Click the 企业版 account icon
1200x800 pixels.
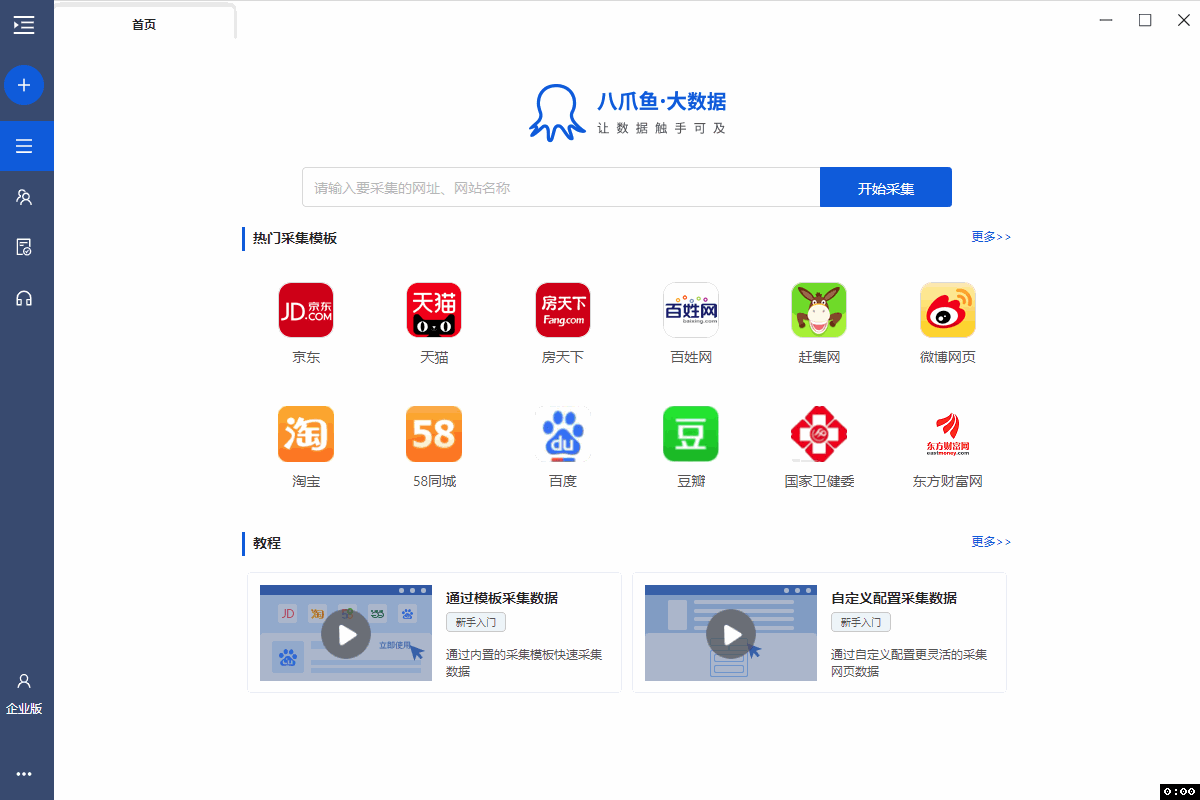[x=24, y=681]
